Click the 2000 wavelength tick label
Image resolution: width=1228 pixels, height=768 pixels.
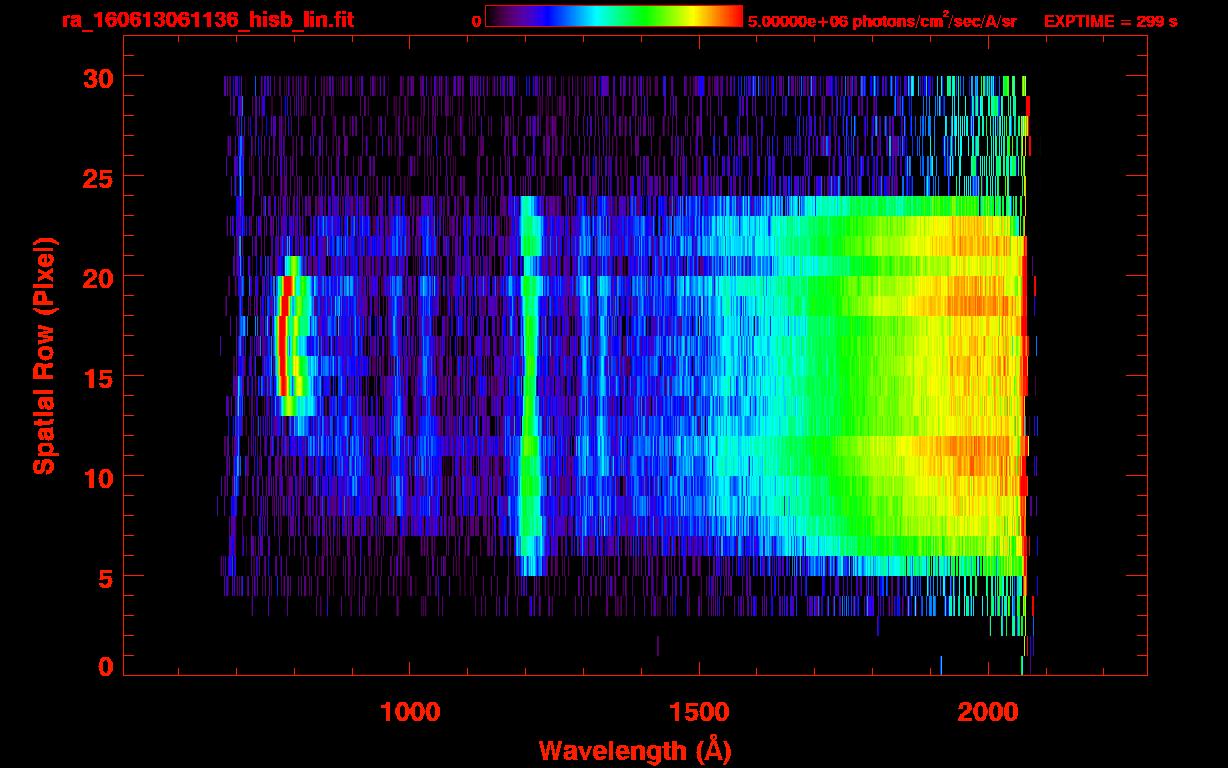[986, 712]
